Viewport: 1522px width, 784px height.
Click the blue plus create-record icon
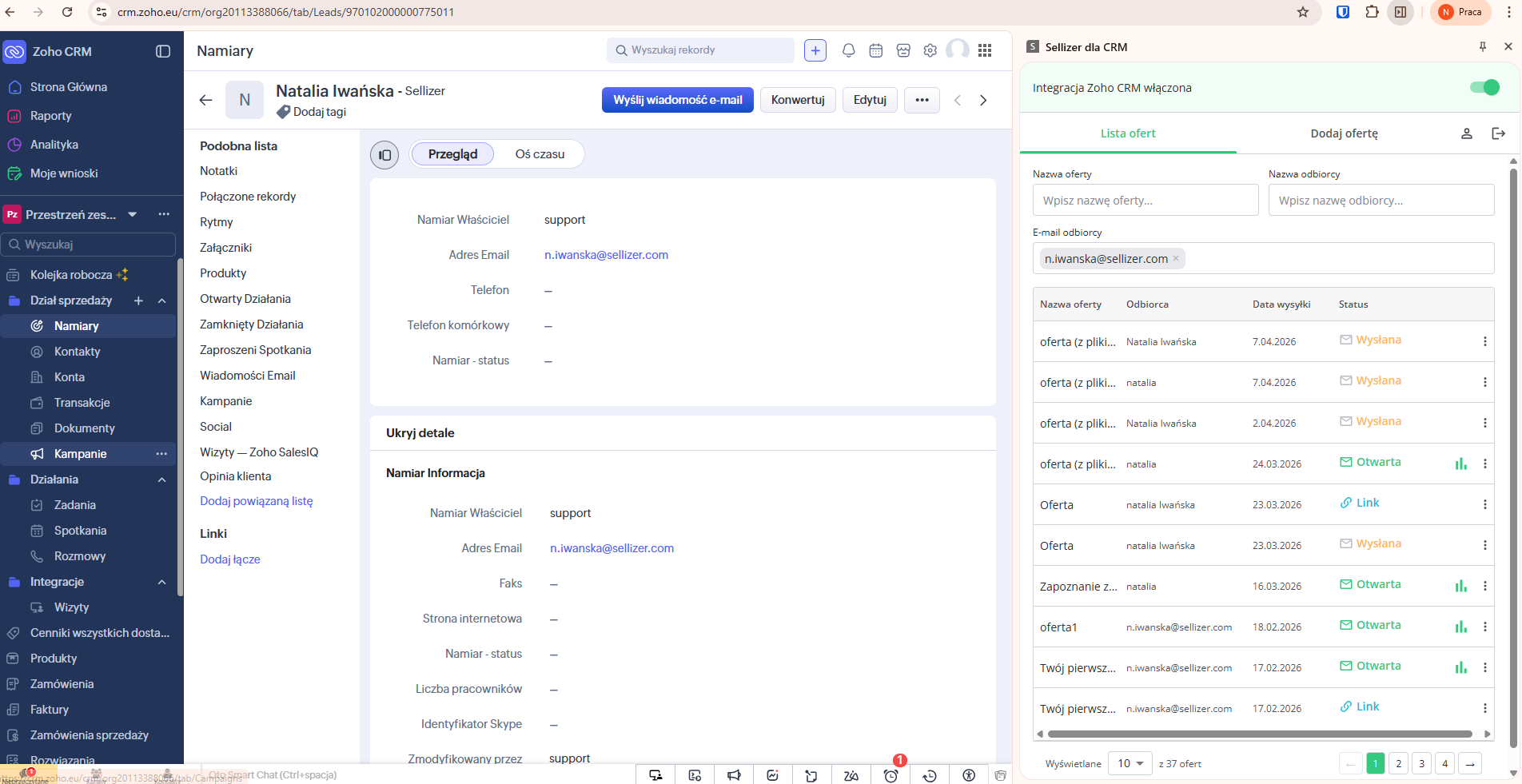815,50
